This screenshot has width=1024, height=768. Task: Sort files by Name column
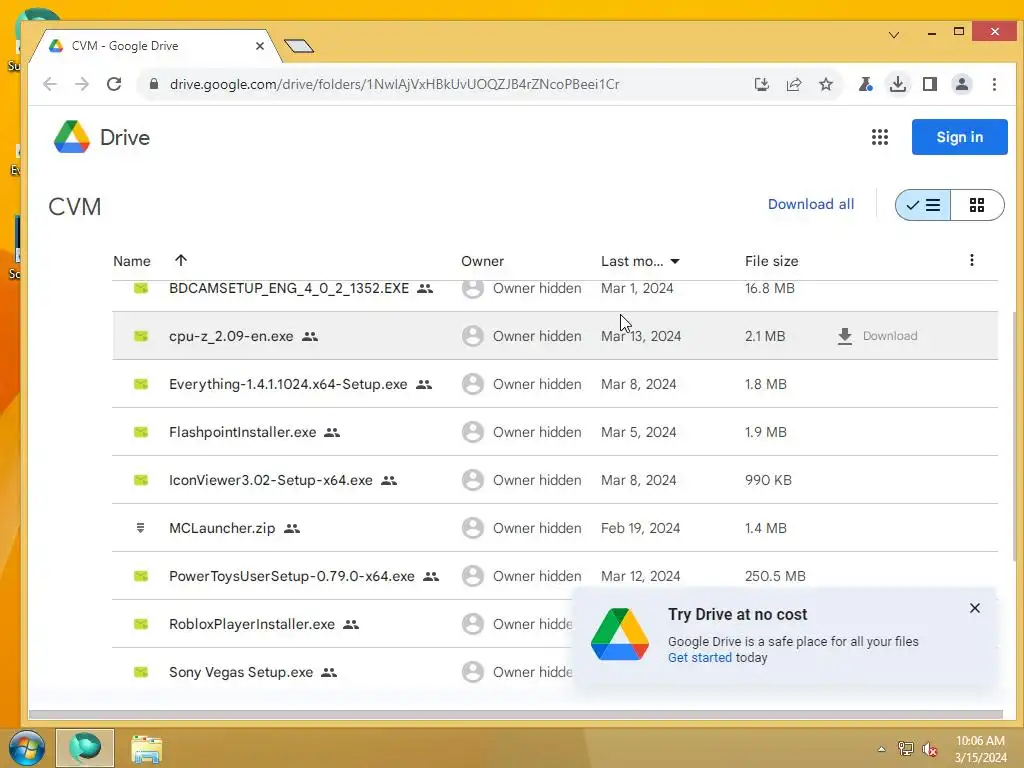point(132,261)
